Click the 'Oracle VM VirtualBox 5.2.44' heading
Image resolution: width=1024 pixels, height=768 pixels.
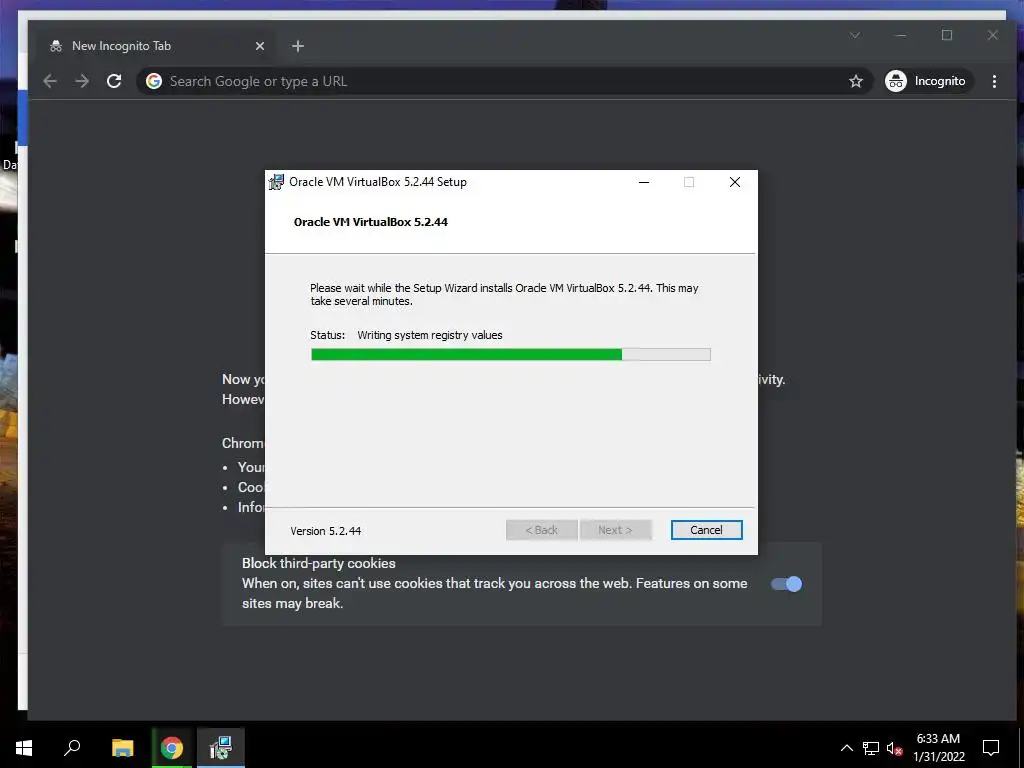click(x=370, y=222)
